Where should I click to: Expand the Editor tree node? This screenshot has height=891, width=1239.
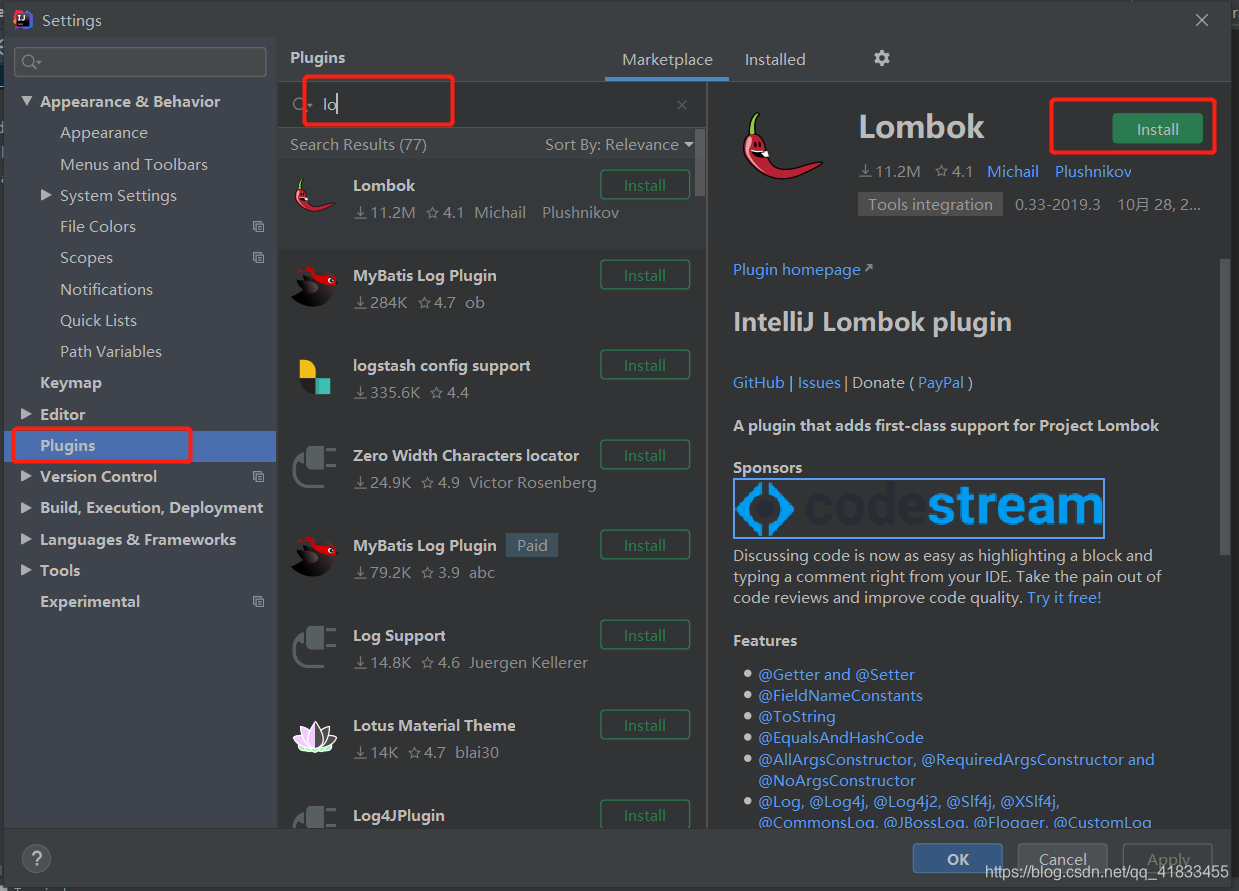tap(26, 414)
